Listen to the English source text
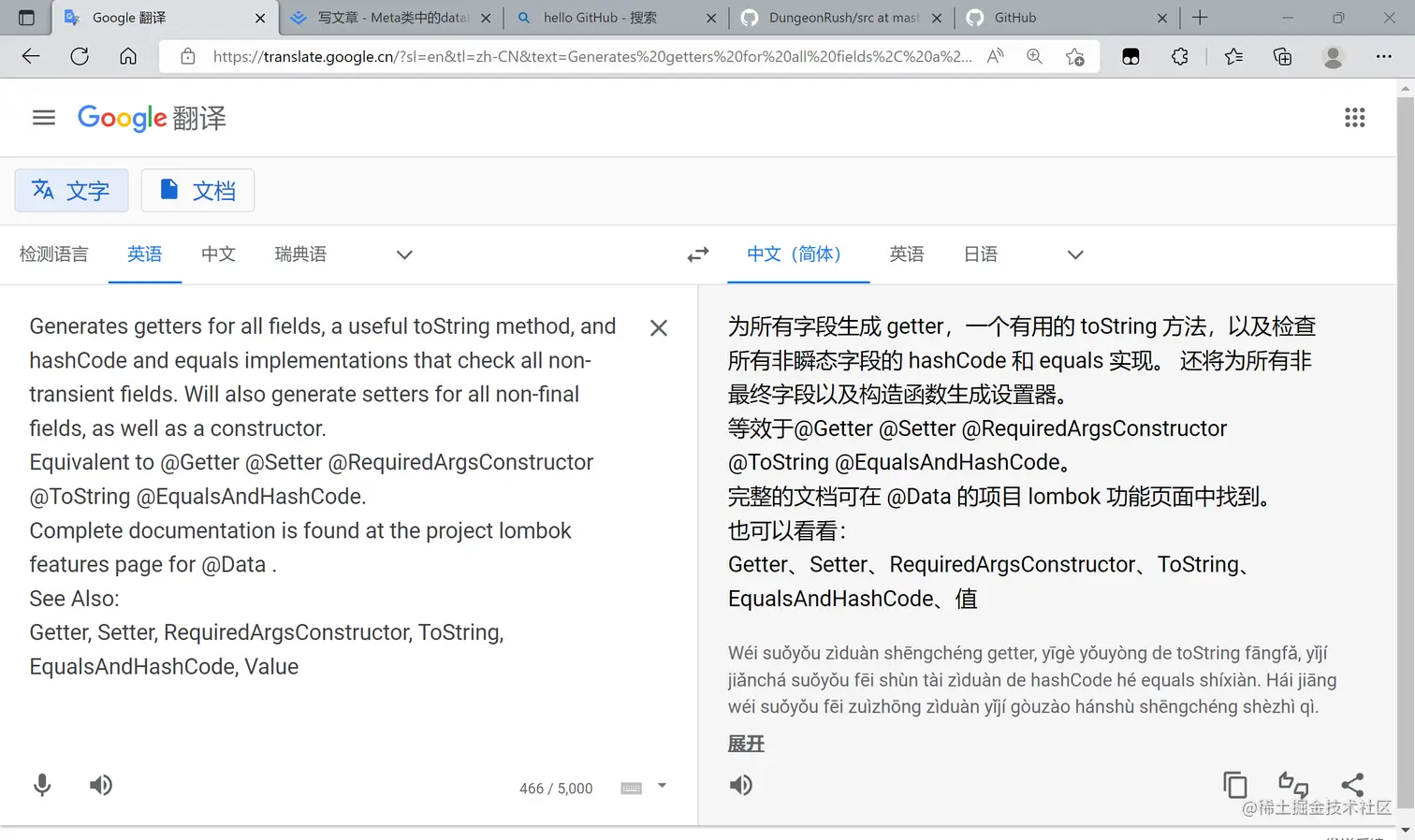Viewport: 1415px width, 840px height. (x=101, y=786)
